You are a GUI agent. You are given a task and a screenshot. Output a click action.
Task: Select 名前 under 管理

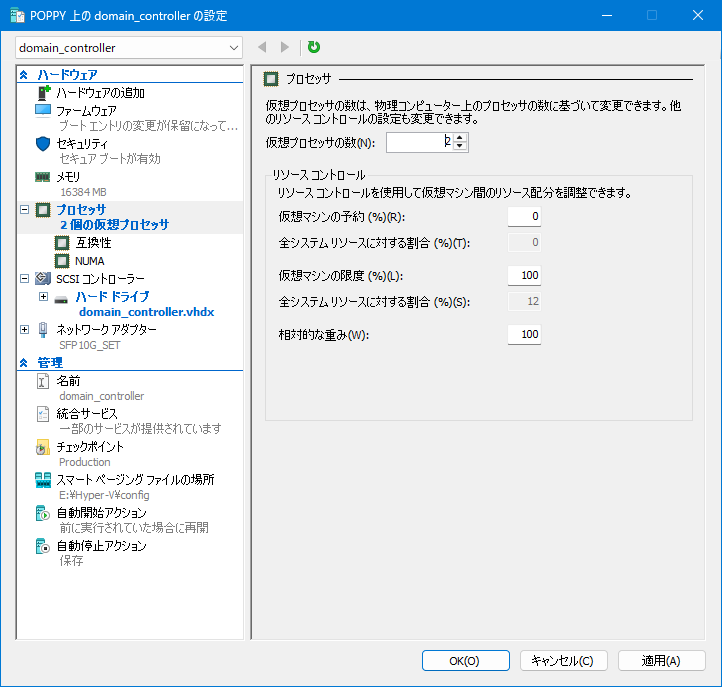pos(68,381)
